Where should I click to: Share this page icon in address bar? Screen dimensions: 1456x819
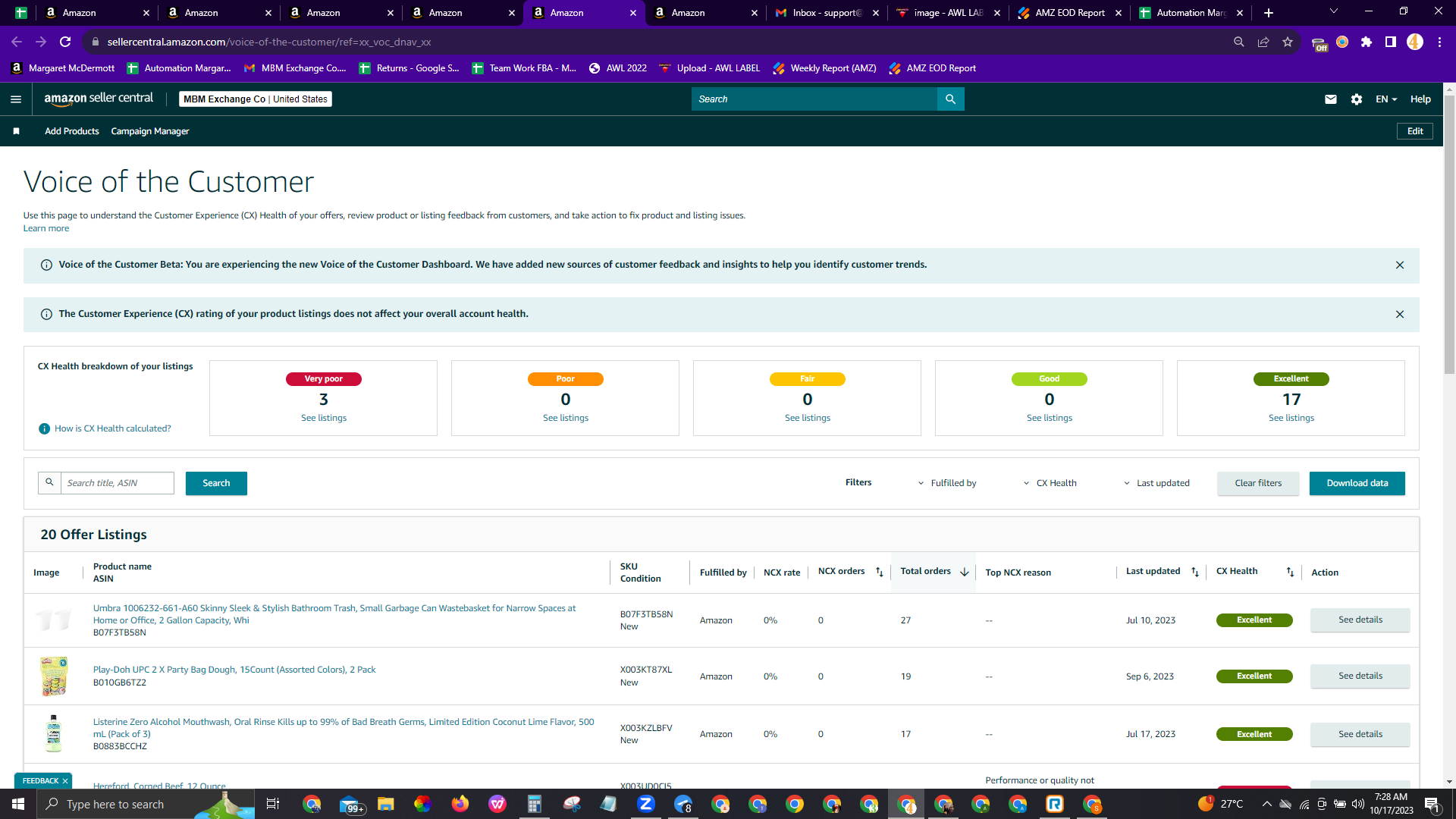coord(1263,42)
